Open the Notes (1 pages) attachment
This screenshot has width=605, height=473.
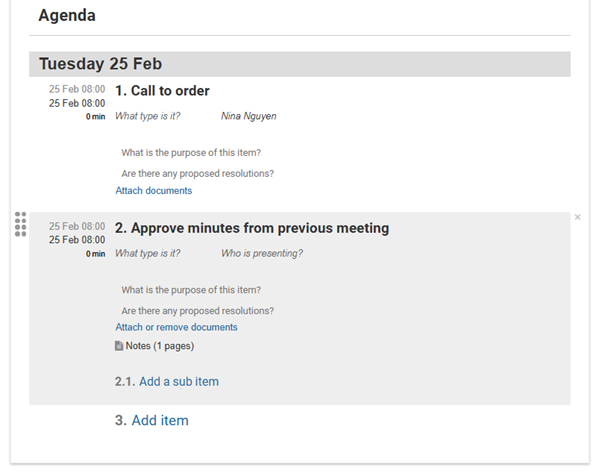(160, 346)
